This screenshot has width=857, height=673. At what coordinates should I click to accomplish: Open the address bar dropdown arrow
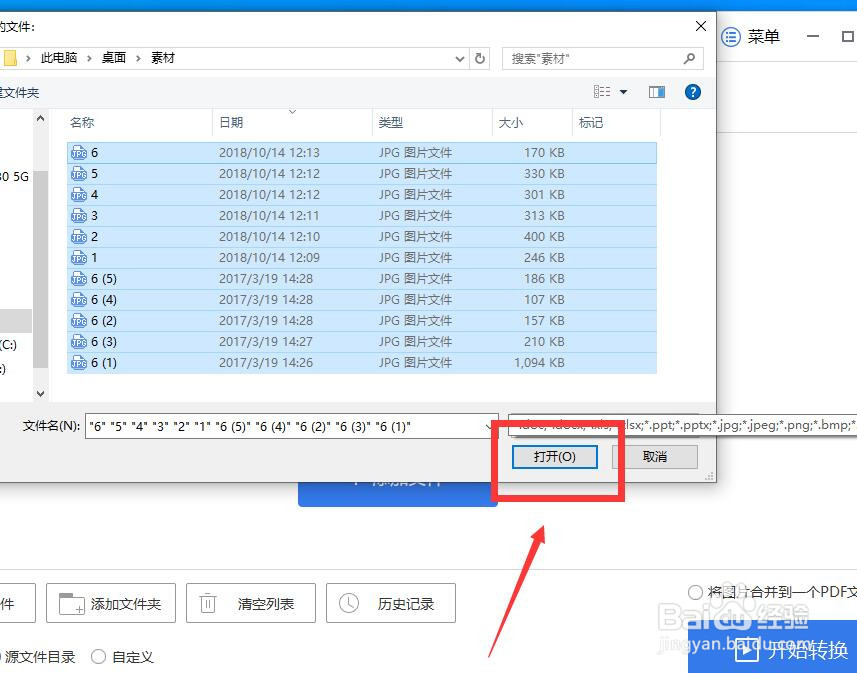pos(459,58)
